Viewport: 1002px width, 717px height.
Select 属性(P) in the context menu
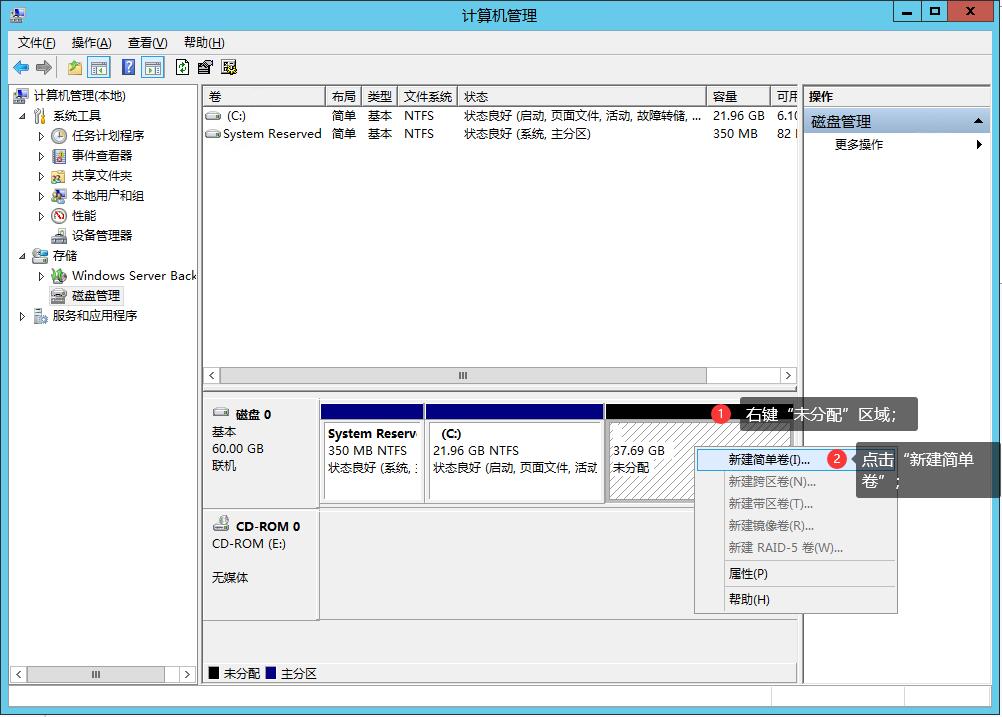pyautogui.click(x=748, y=574)
